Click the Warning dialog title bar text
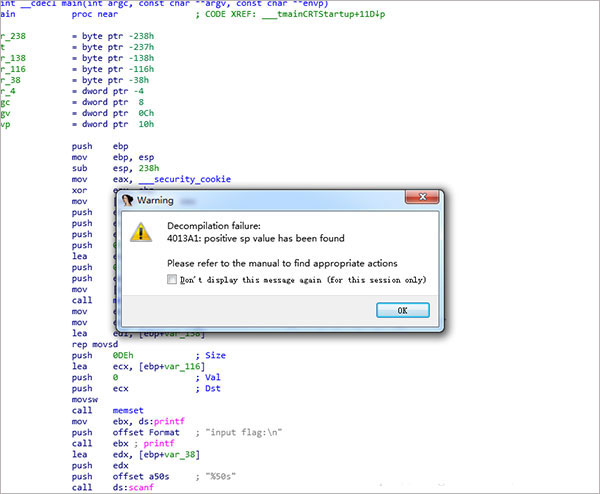Screen dimensions: 600x494 [x=155, y=200]
